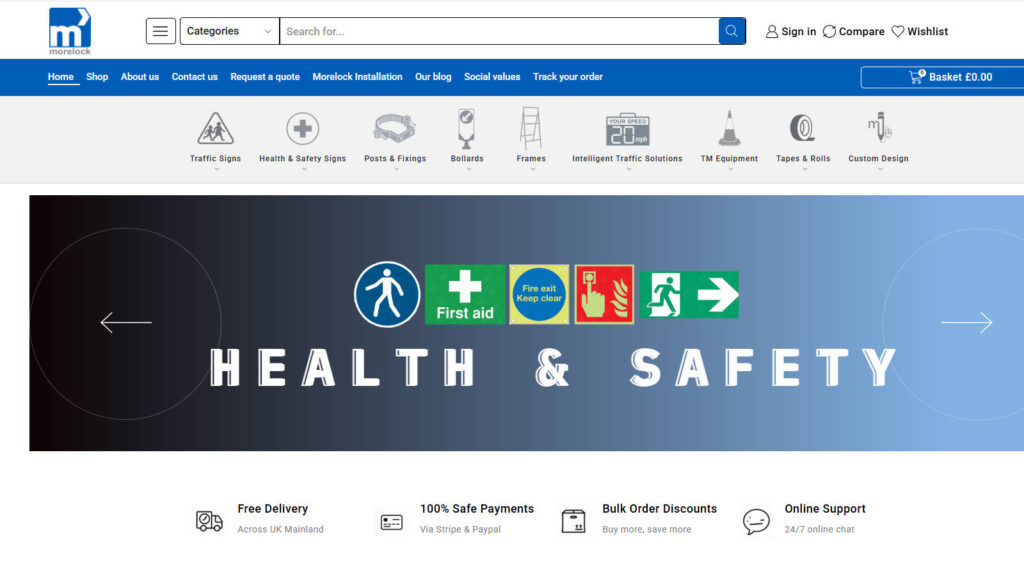The image size is (1024, 576).
Task: Click the Intelligent Traffic Solutions icon
Action: (x=627, y=129)
